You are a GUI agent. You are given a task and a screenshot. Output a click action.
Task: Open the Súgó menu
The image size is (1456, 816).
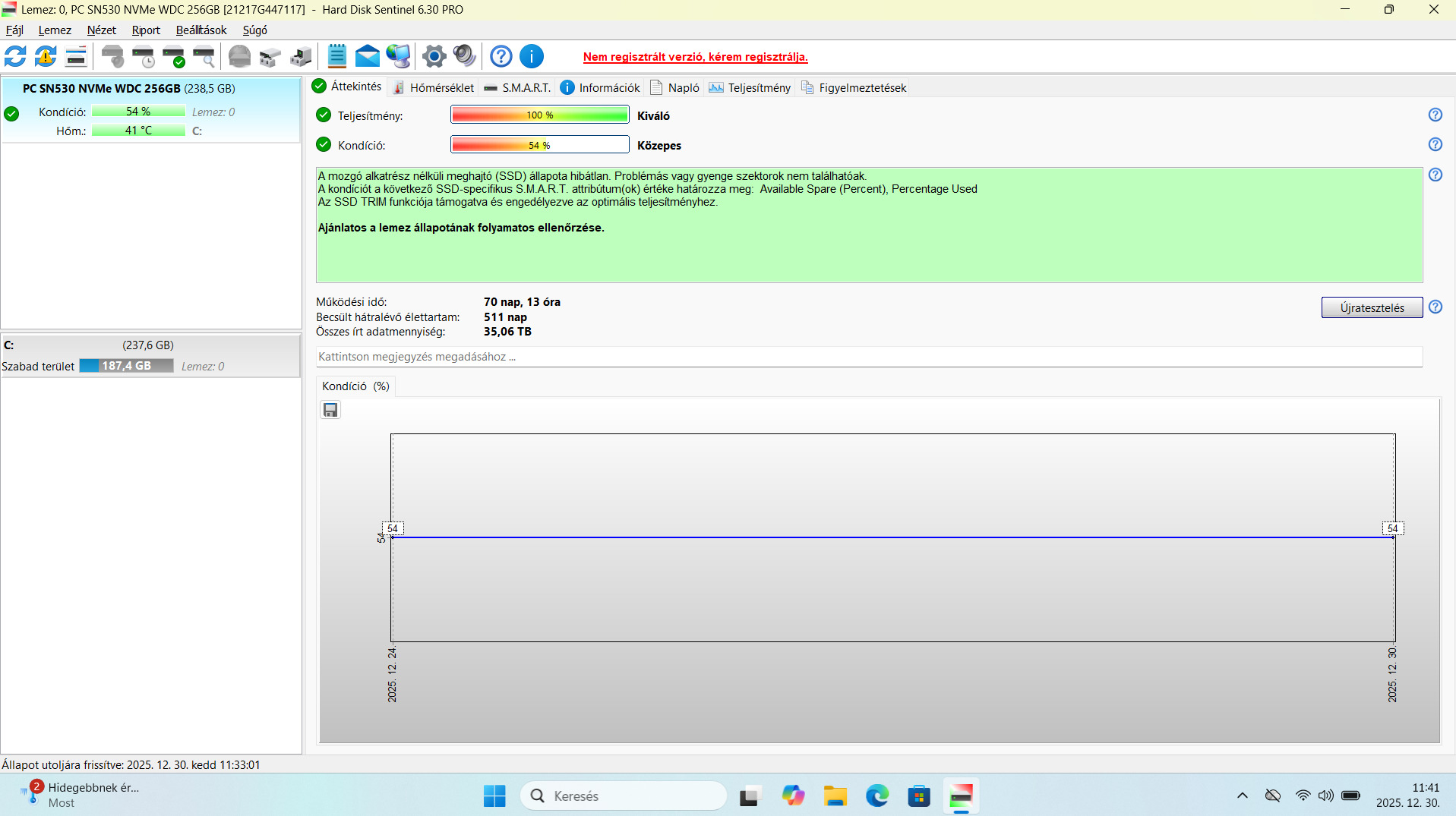pyautogui.click(x=255, y=30)
